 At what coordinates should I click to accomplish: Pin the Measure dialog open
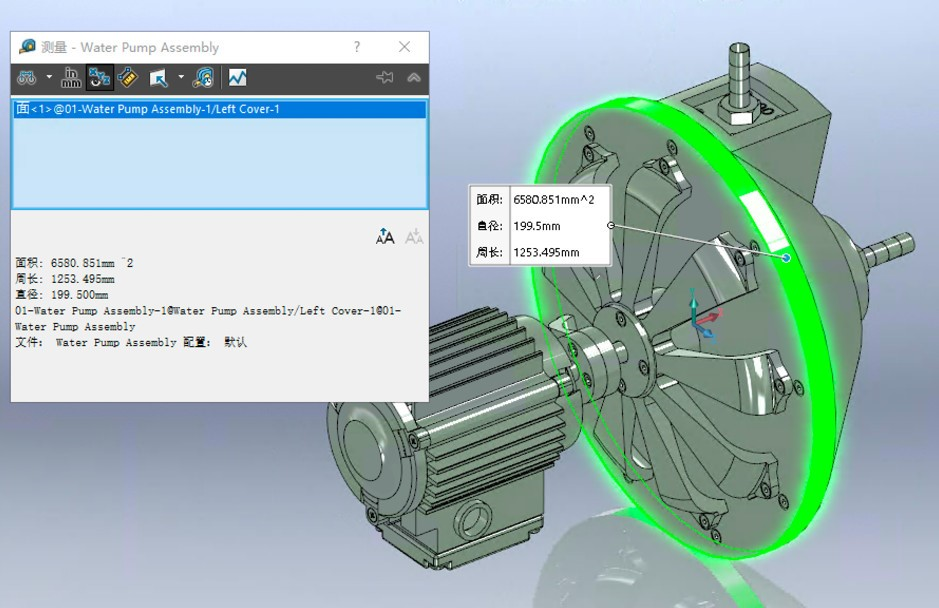click(x=384, y=78)
